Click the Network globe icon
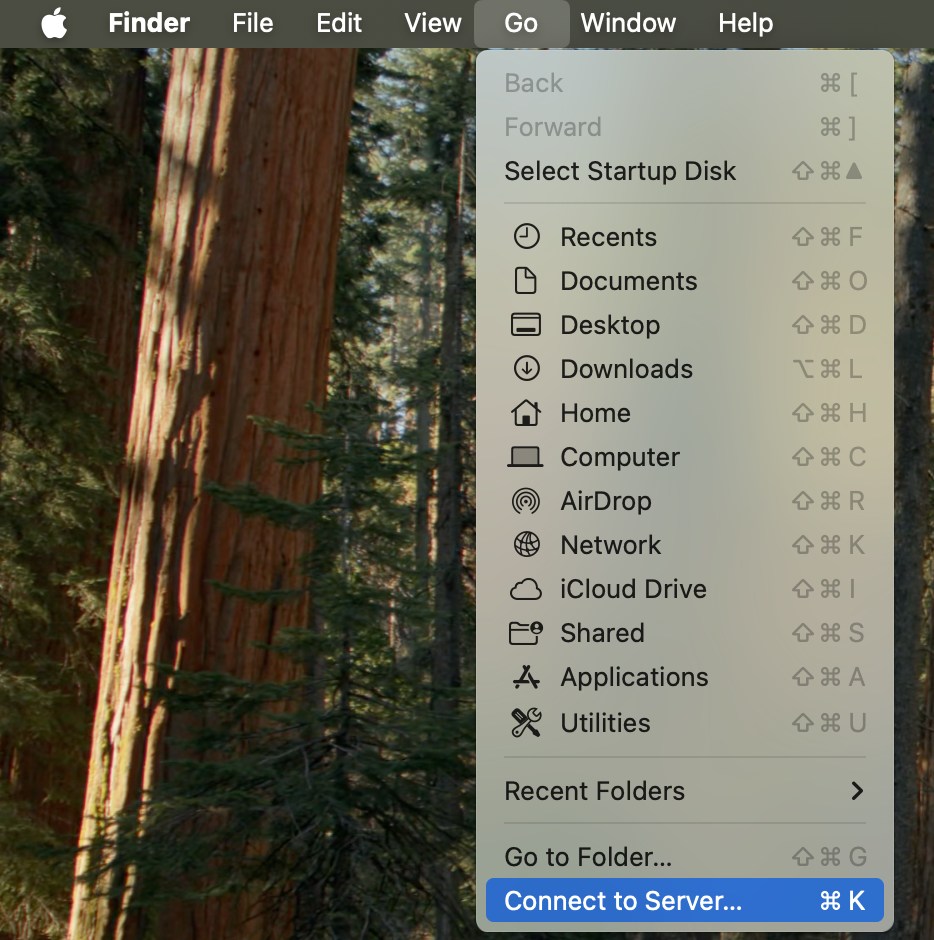This screenshot has width=934, height=940. coord(526,545)
